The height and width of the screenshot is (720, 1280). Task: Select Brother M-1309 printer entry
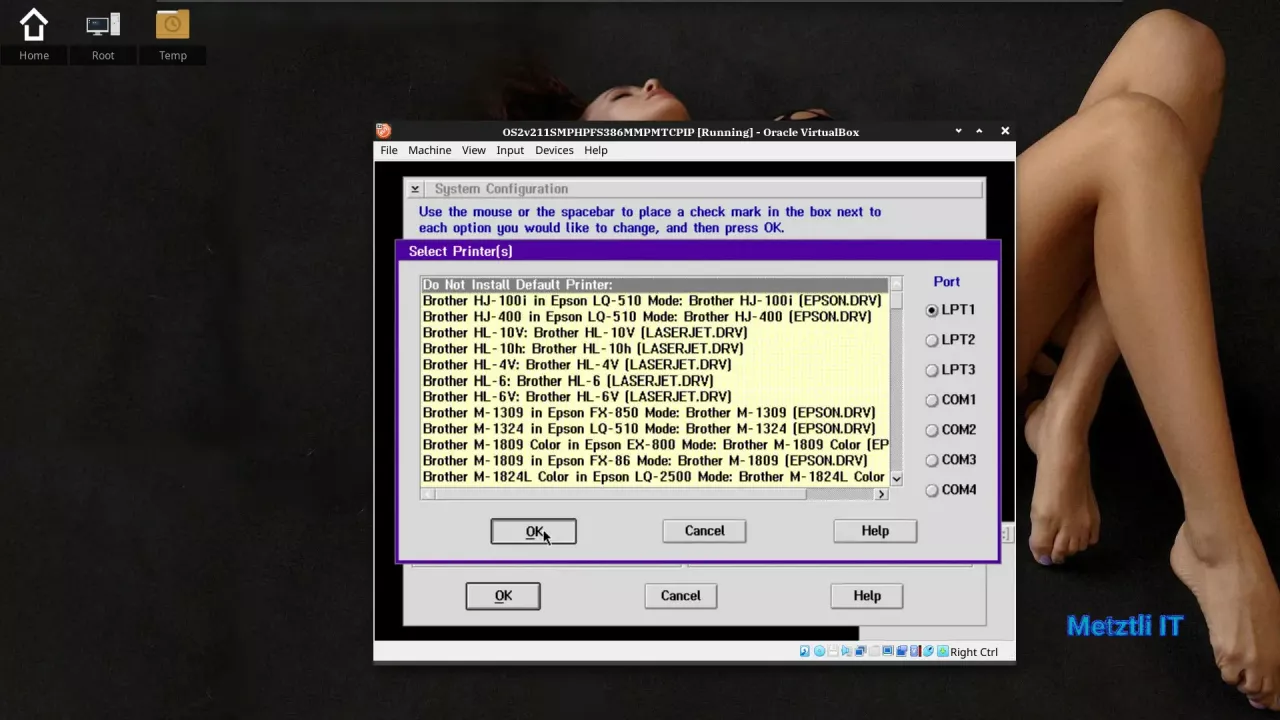(x=654, y=413)
